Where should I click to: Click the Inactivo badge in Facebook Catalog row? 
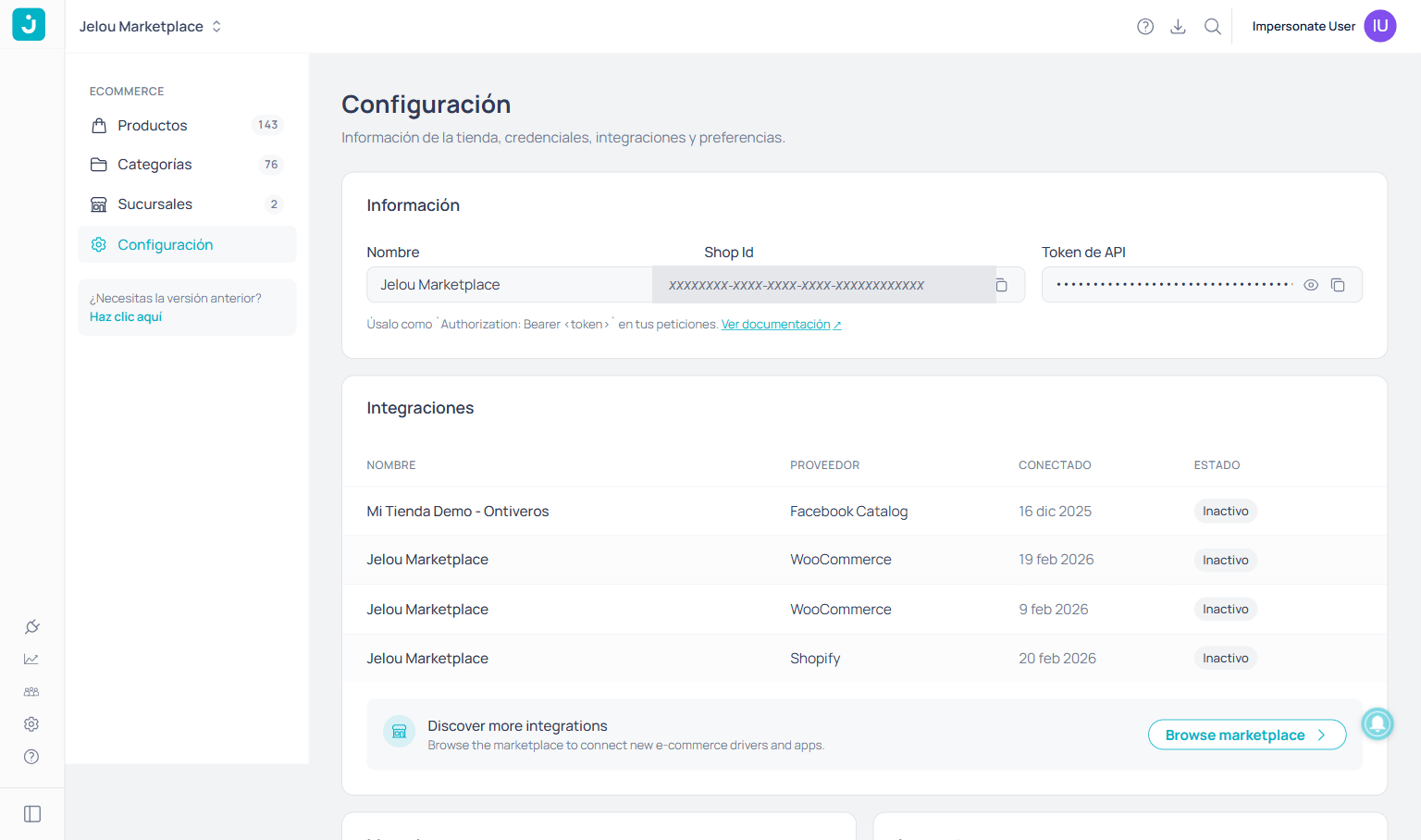(1226, 512)
